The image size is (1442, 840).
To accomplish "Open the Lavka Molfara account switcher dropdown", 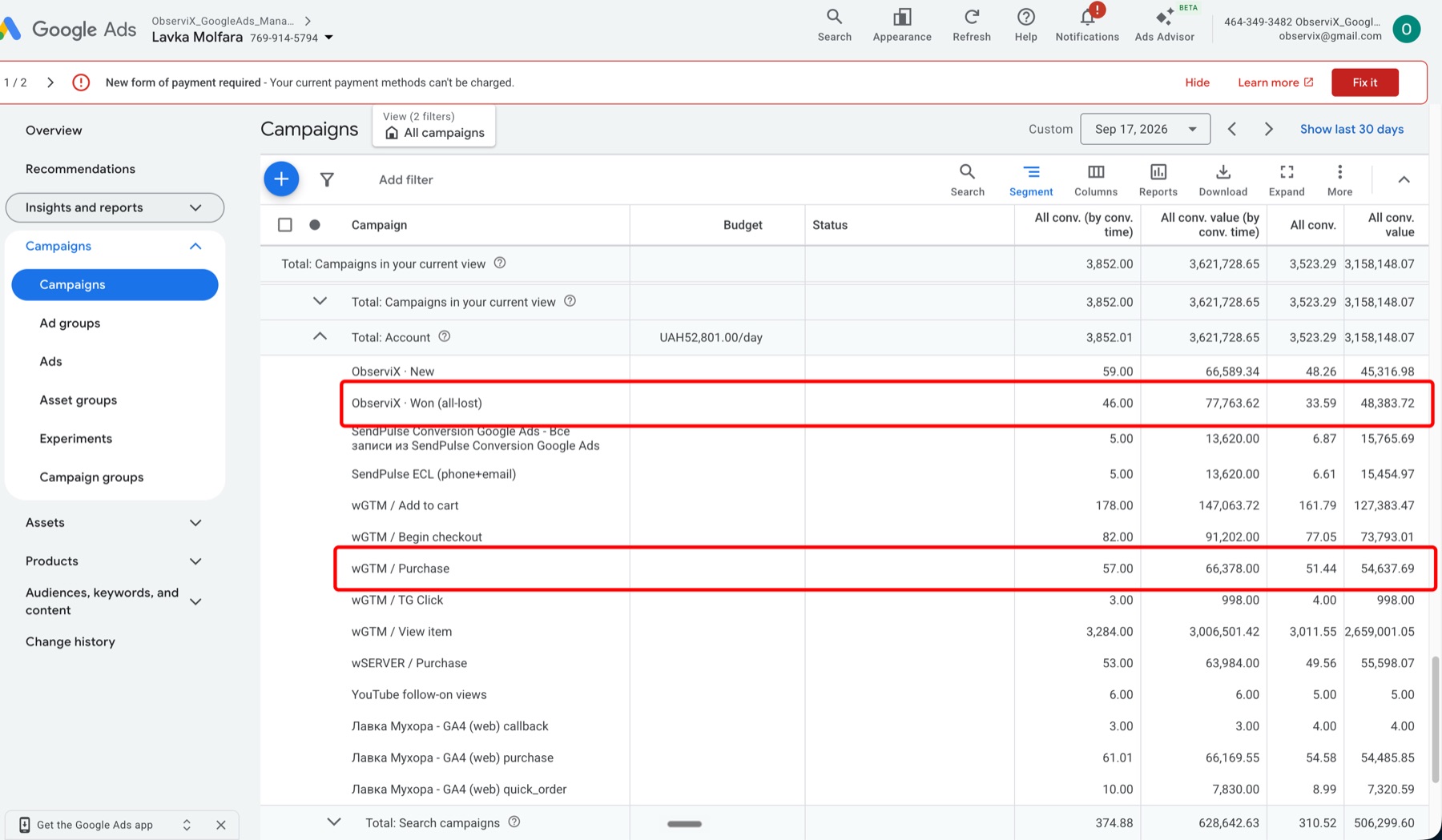I will tap(328, 38).
